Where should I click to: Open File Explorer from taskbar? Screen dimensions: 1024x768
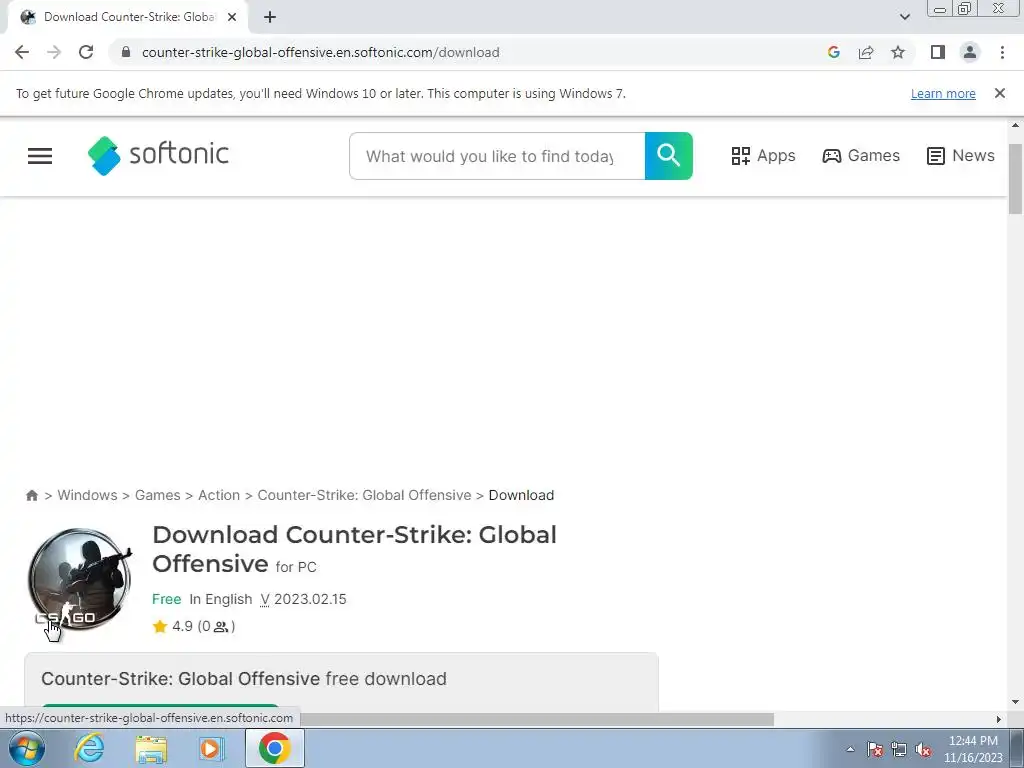[151, 749]
